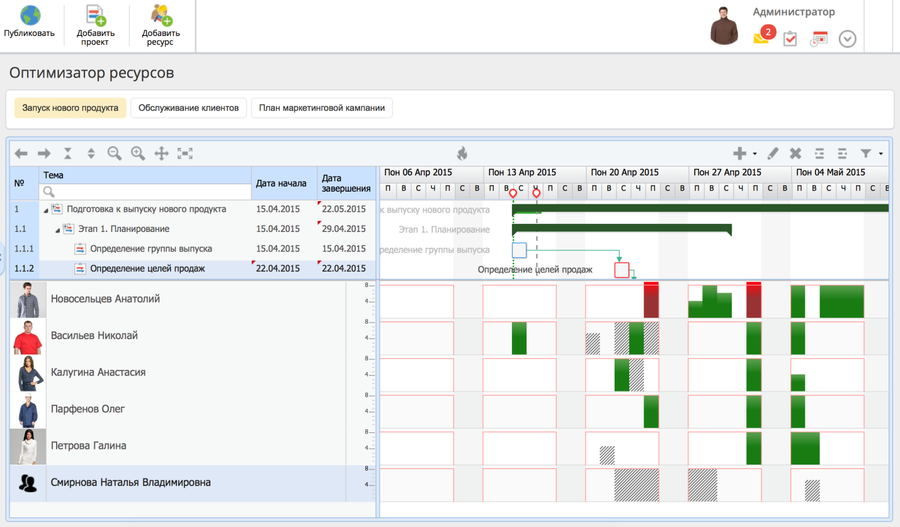This screenshot has height=527, width=900.
Task: Switch to 'Обслуживание клиентов' tab
Action: click(x=189, y=108)
